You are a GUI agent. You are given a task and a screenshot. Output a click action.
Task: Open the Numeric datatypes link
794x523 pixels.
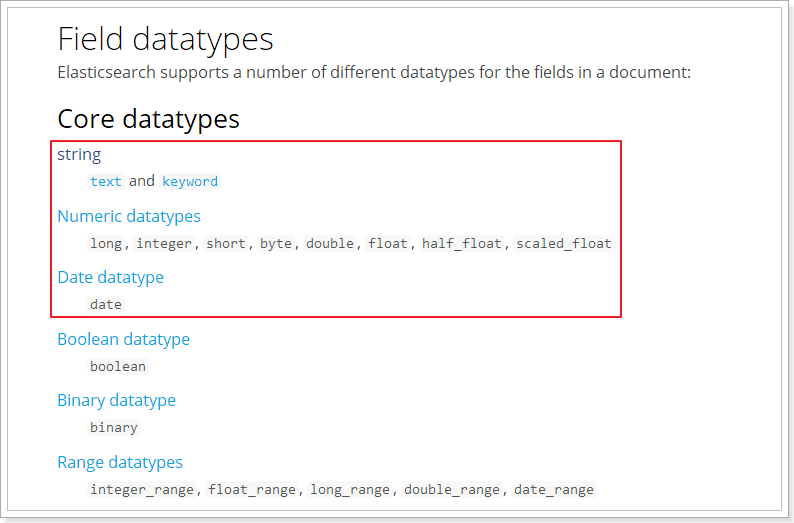point(129,216)
